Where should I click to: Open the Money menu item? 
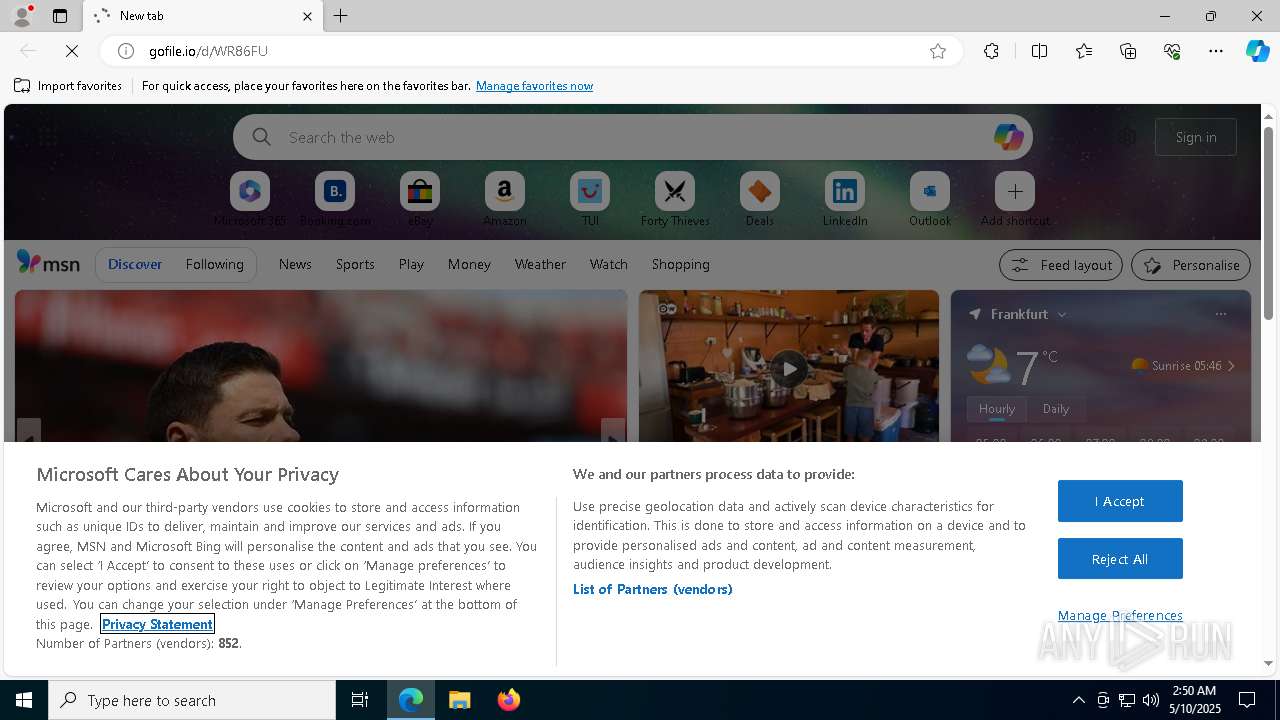469,264
